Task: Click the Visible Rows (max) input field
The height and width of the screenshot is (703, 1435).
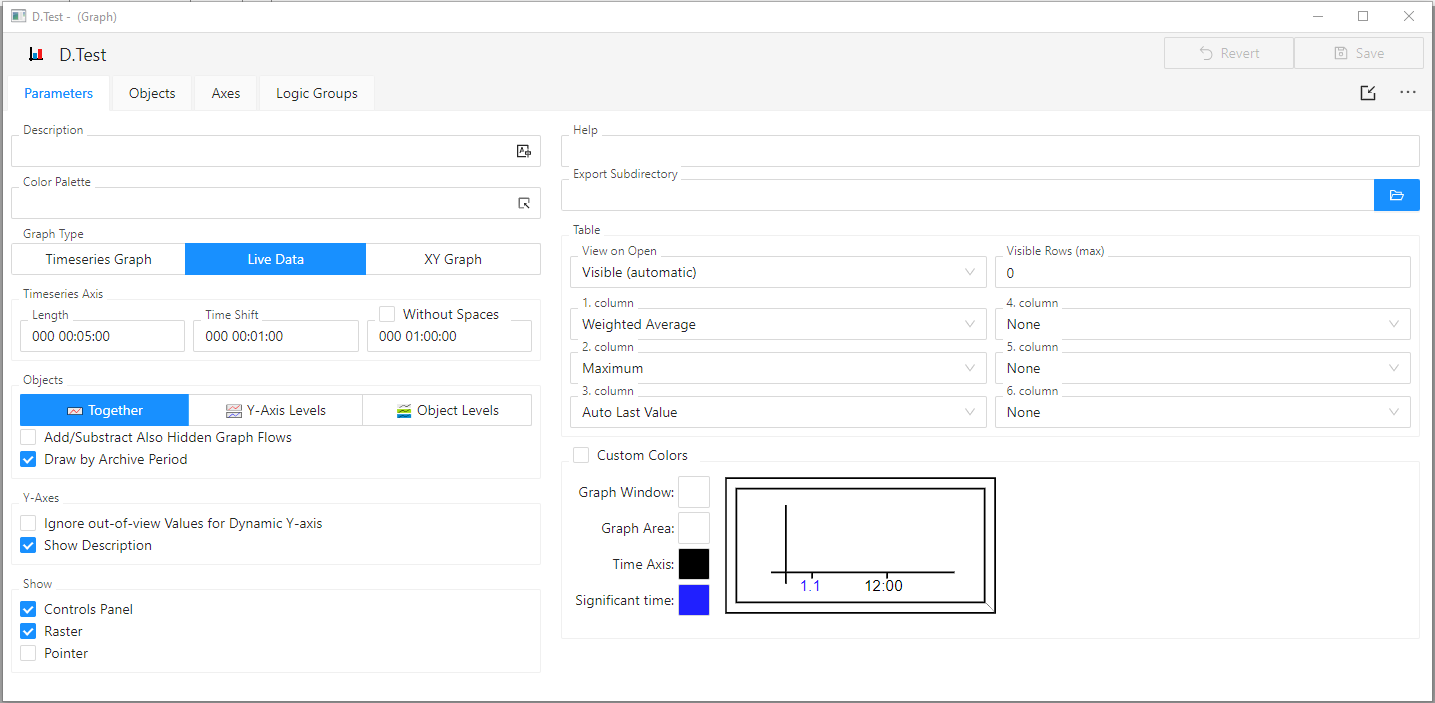Action: 1202,272
